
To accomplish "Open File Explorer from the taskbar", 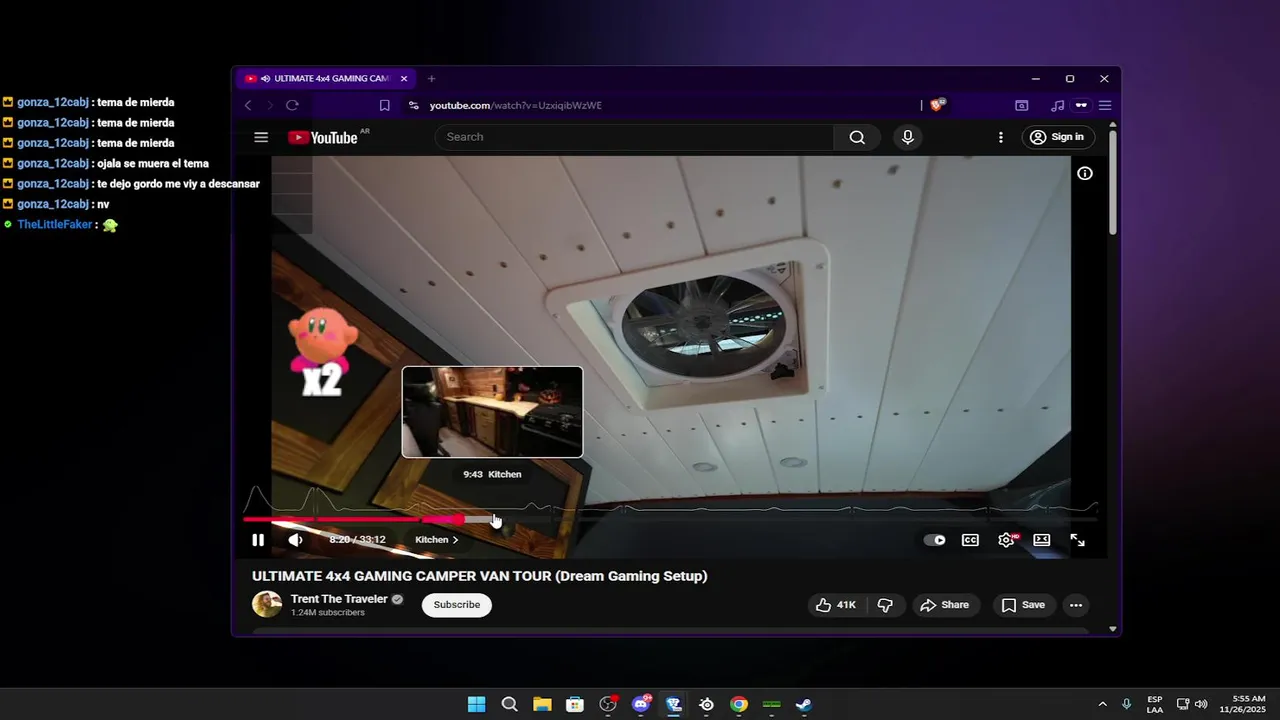I will 542,704.
